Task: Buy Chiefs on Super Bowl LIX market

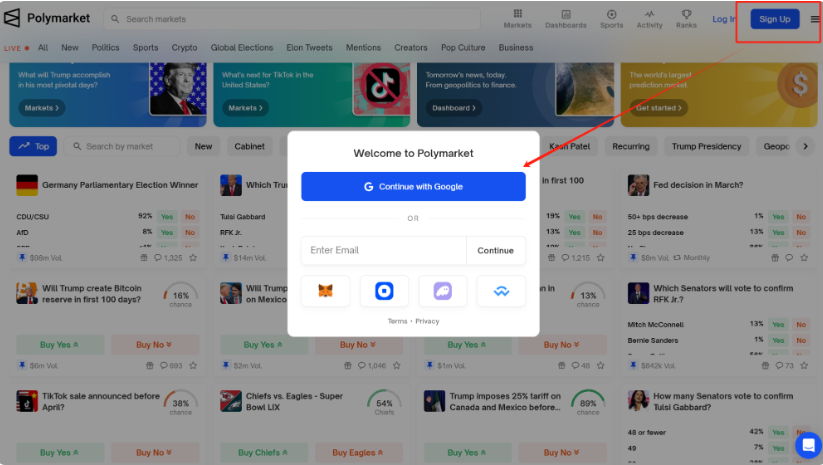Action: click(x=263, y=452)
